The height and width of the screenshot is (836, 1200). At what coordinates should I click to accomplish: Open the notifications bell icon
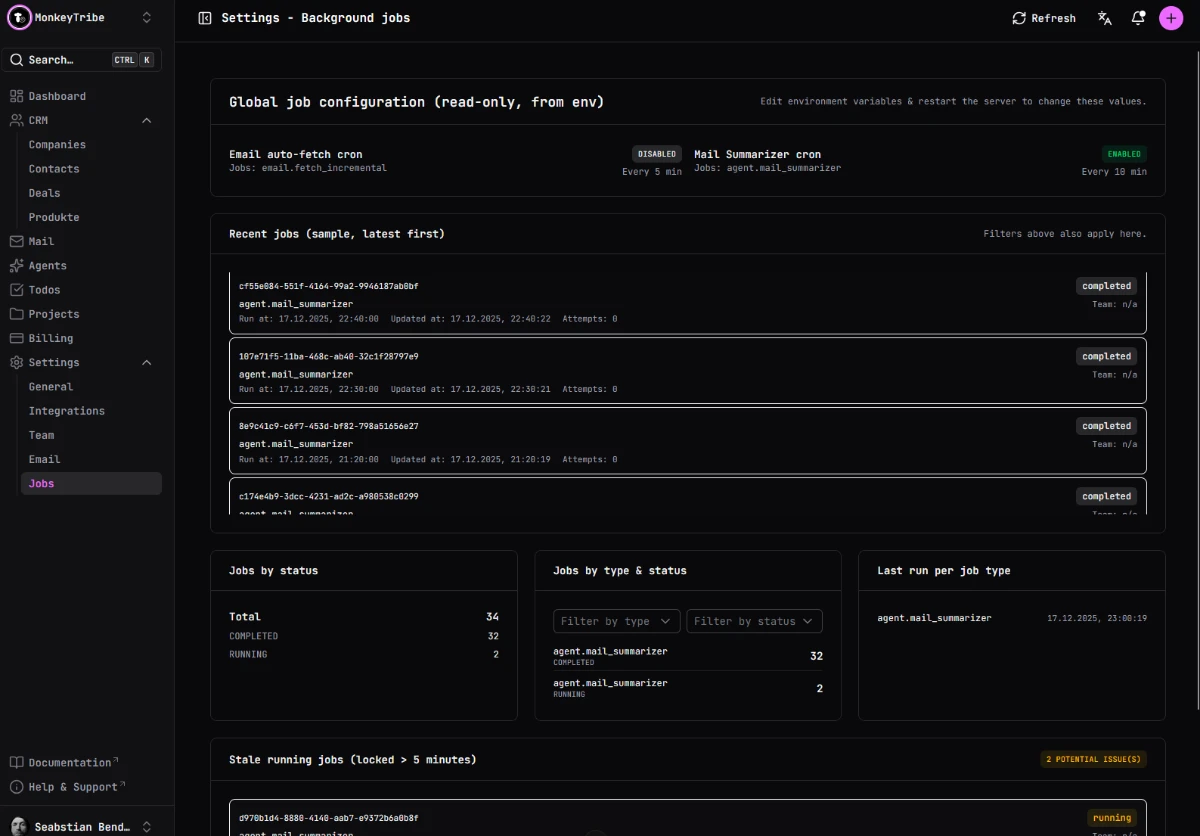pos(1138,18)
